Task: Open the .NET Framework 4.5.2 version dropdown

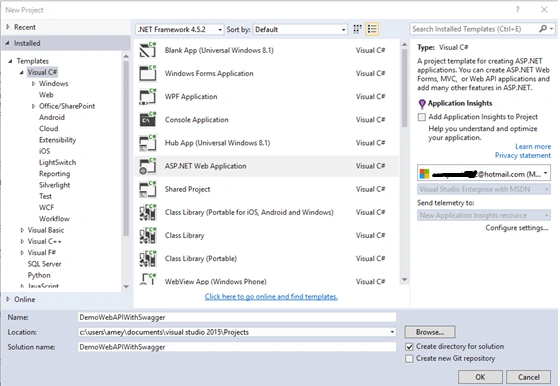Action: point(180,29)
